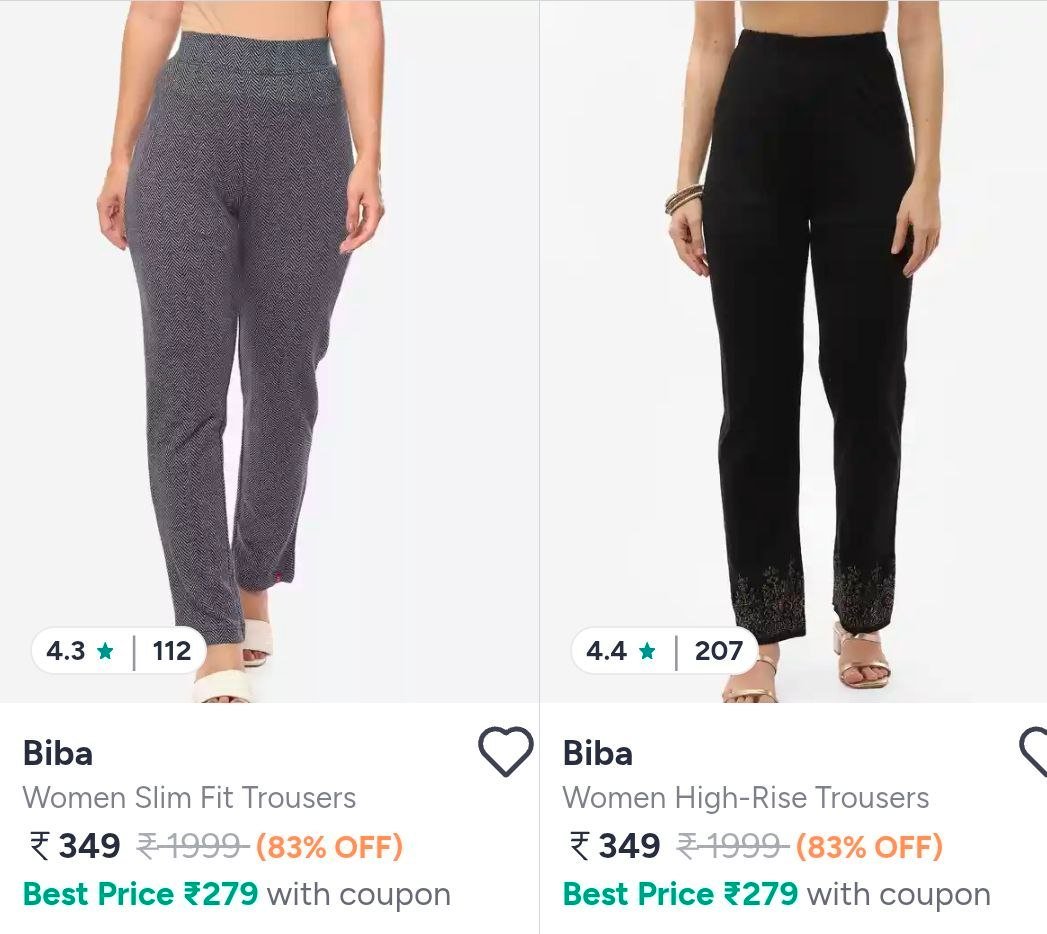Click the 112 reviews count on the left product

[171, 651]
